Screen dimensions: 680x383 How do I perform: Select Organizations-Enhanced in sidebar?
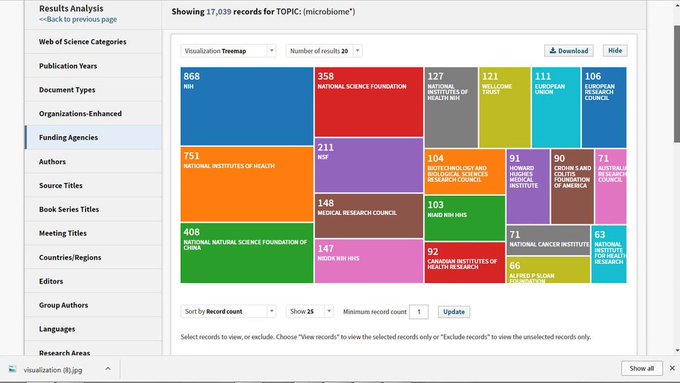click(93, 114)
